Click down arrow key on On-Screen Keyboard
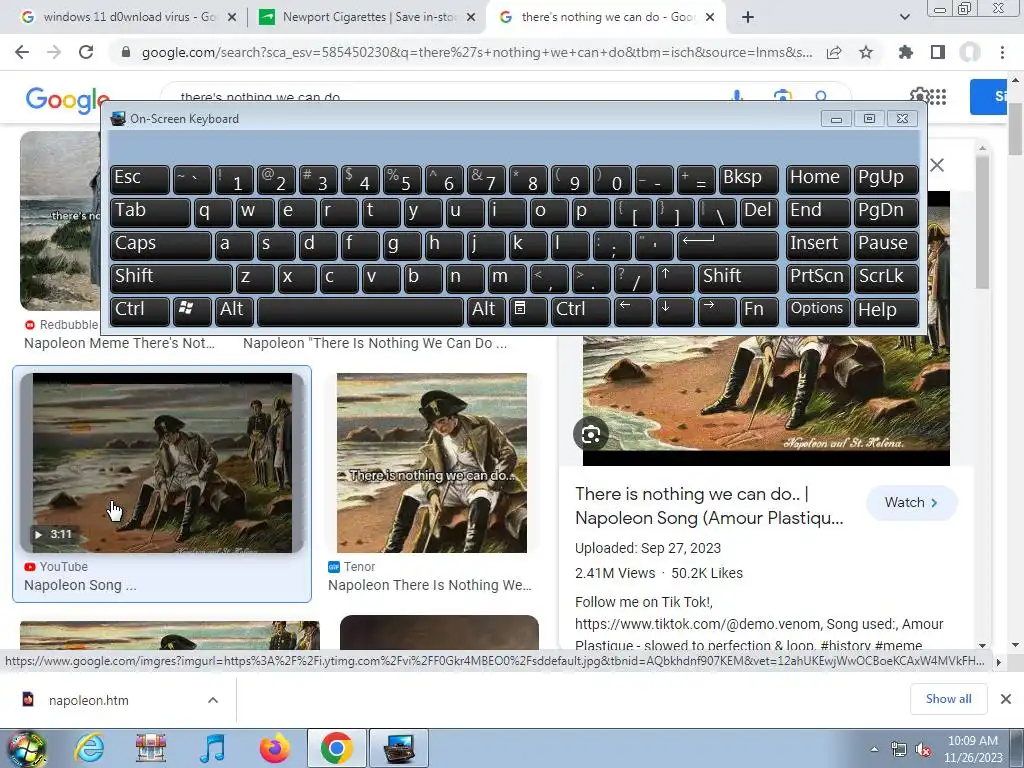1024x768 pixels. (675, 311)
